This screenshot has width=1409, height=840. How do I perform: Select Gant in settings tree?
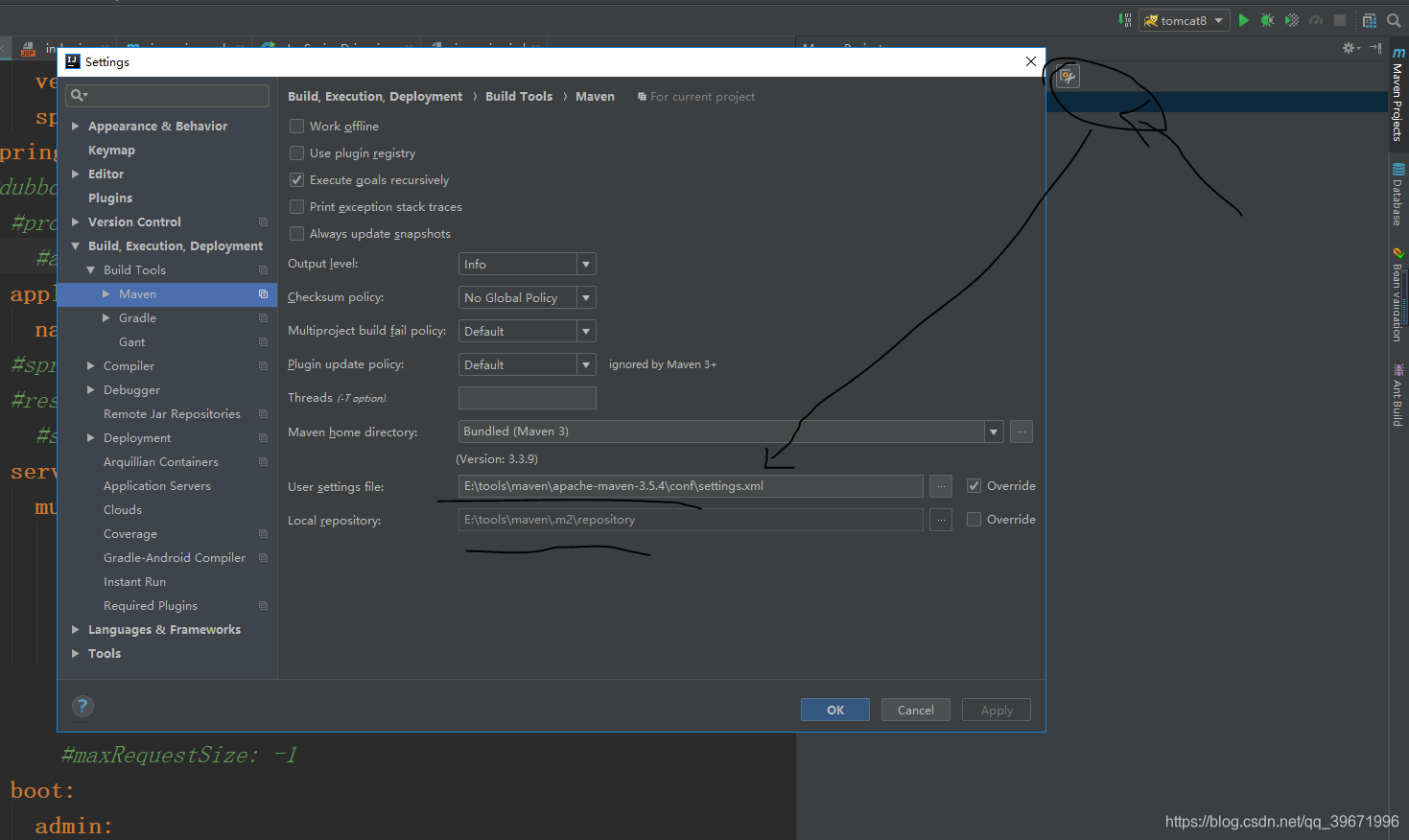point(132,342)
